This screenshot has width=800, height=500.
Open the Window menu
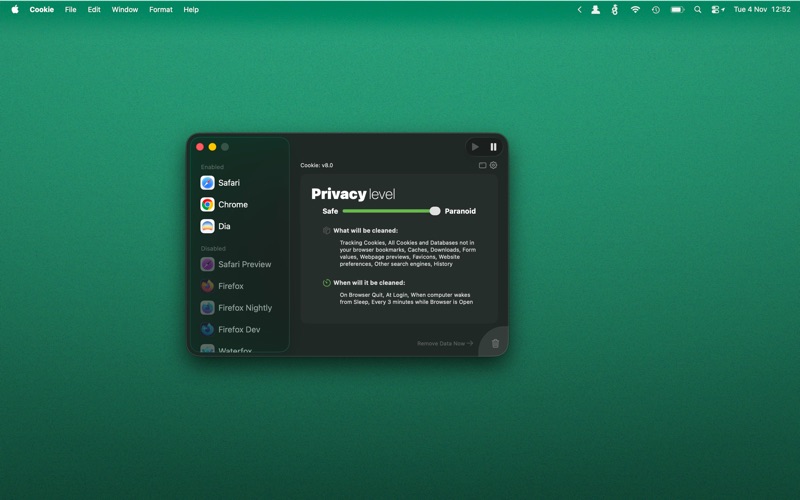click(125, 9)
